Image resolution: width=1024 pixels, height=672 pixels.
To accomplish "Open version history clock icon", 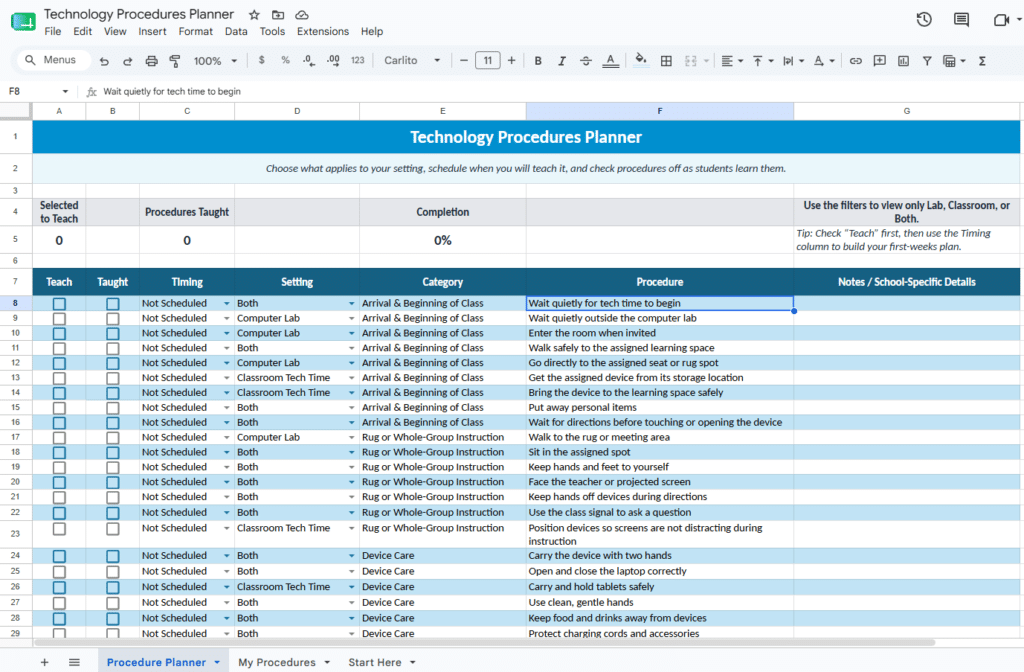I will tap(923, 20).
